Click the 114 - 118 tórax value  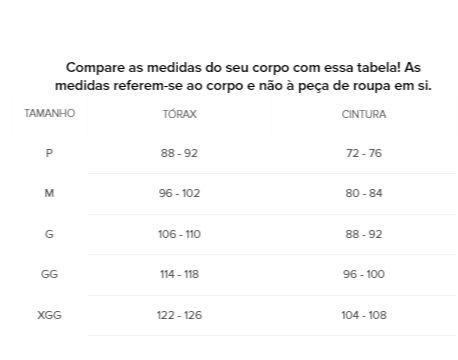(179, 274)
